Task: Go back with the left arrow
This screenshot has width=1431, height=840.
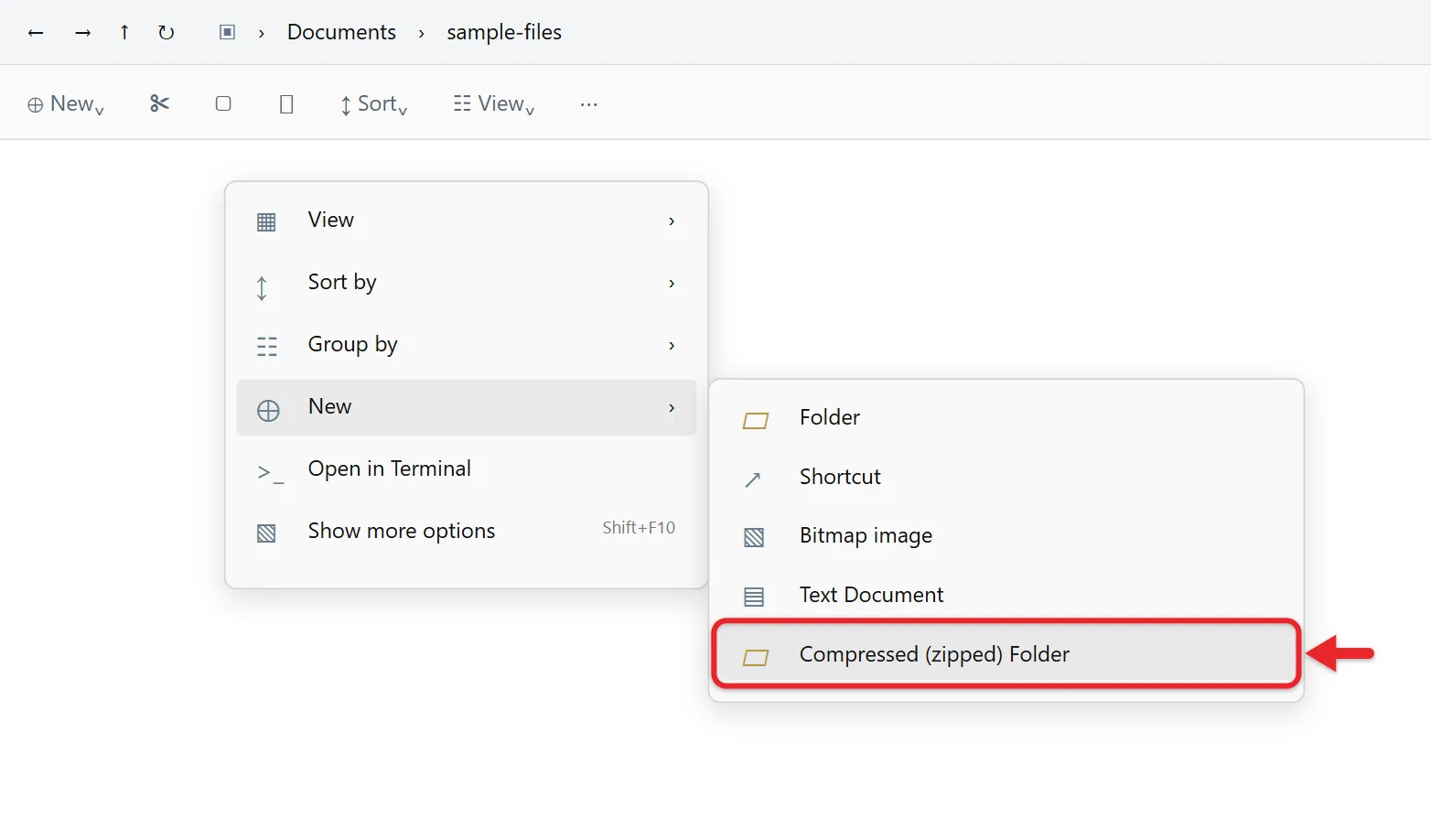Action: tap(36, 33)
